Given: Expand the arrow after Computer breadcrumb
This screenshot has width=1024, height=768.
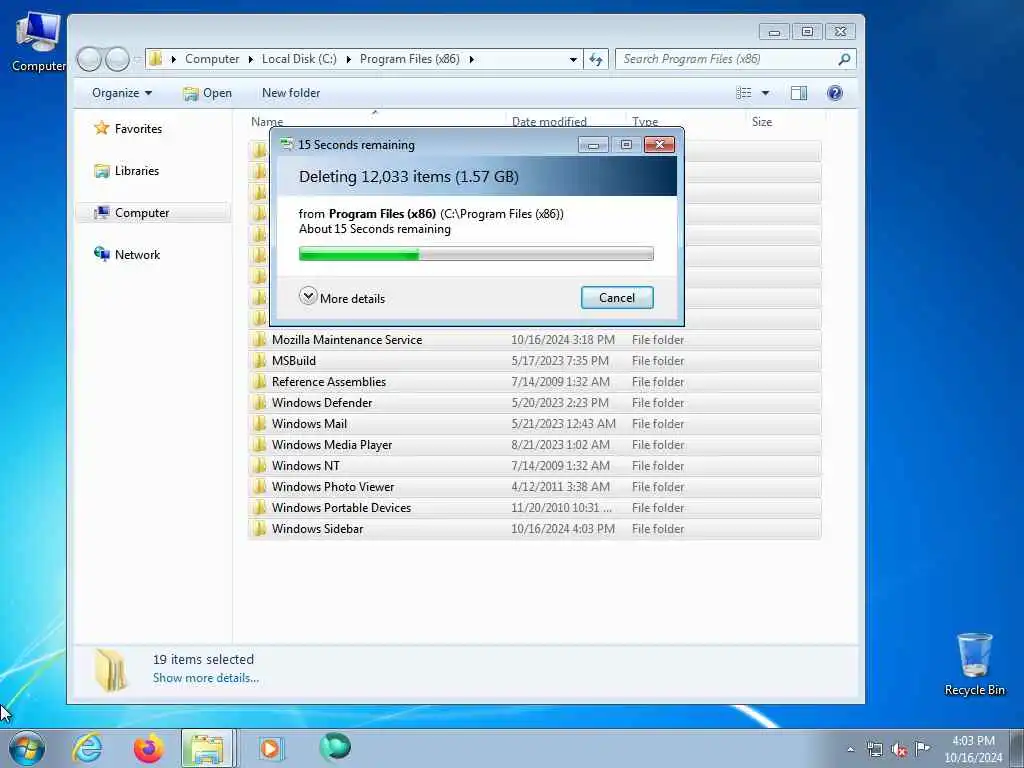Looking at the screenshot, I should 251,59.
